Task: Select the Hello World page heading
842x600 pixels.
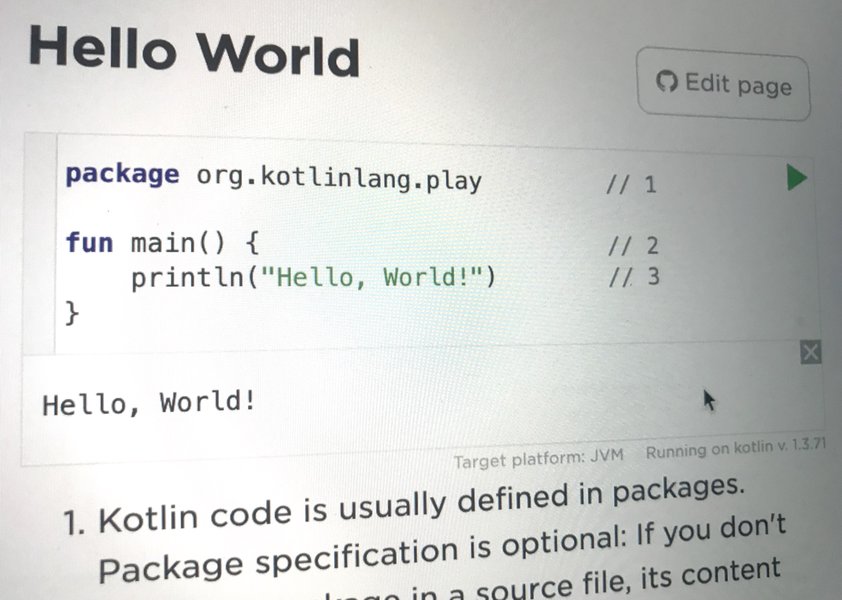Action: [193, 53]
